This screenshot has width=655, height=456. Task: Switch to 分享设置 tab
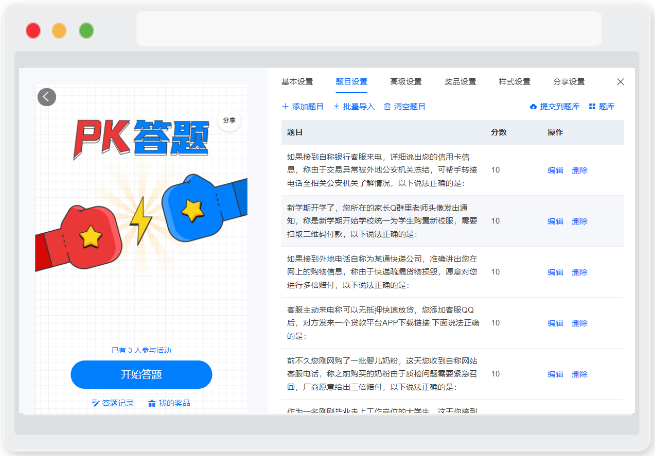tap(569, 81)
